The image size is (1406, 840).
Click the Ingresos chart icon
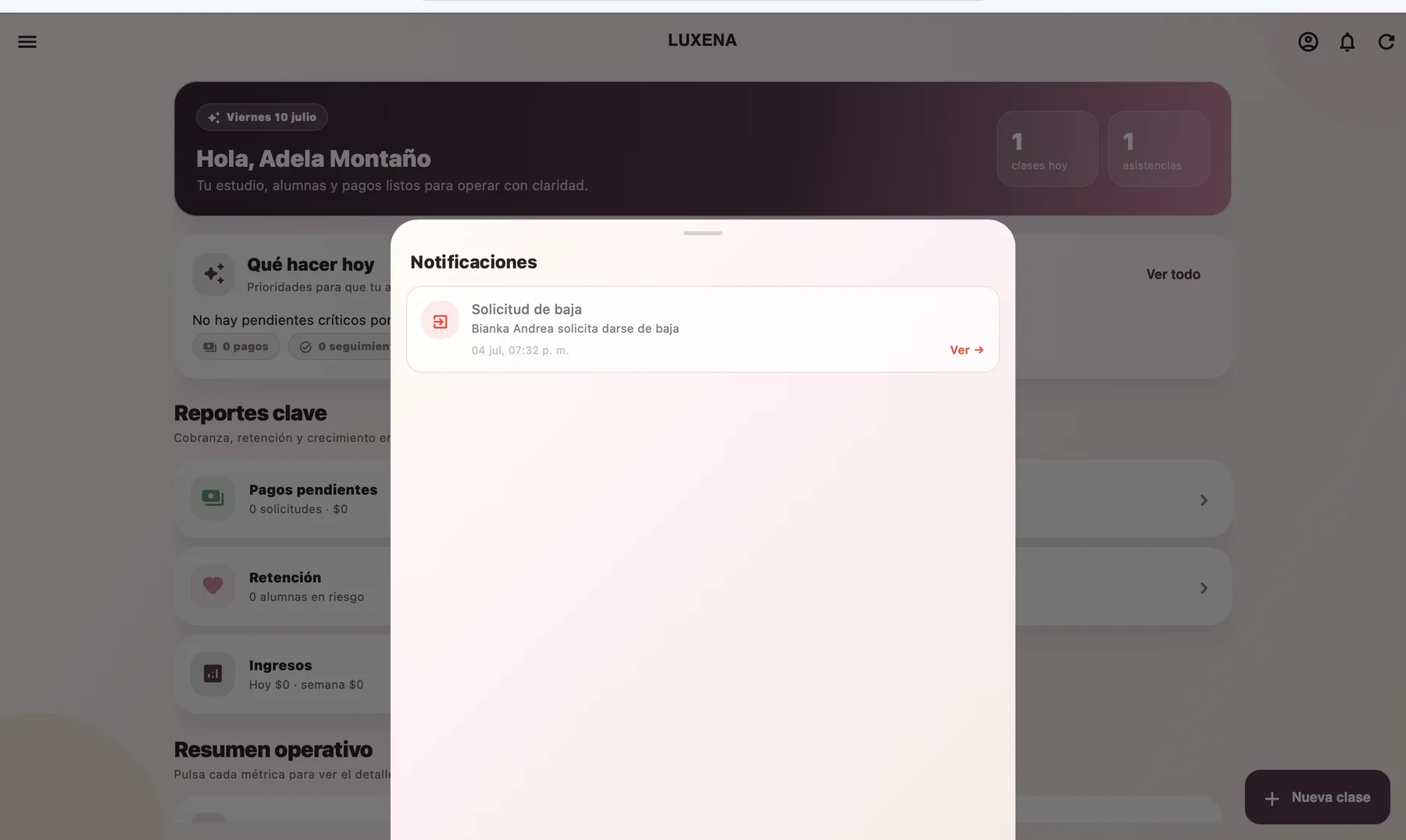point(212,674)
